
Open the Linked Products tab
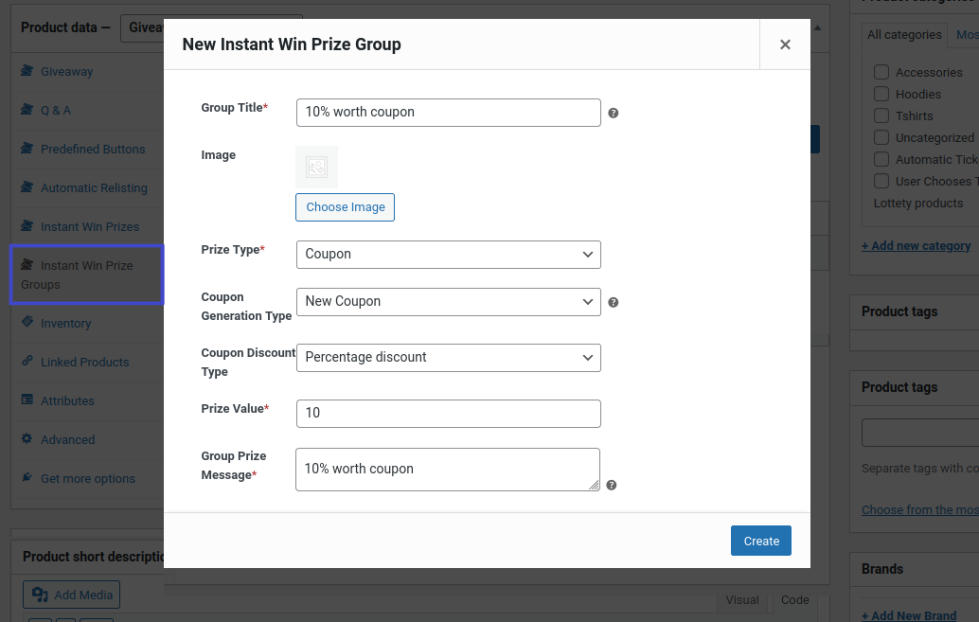[x=84, y=362]
